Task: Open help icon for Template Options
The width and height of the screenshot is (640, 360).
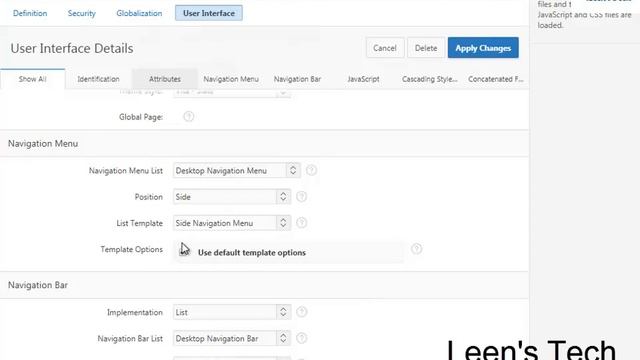Action: tap(416, 249)
